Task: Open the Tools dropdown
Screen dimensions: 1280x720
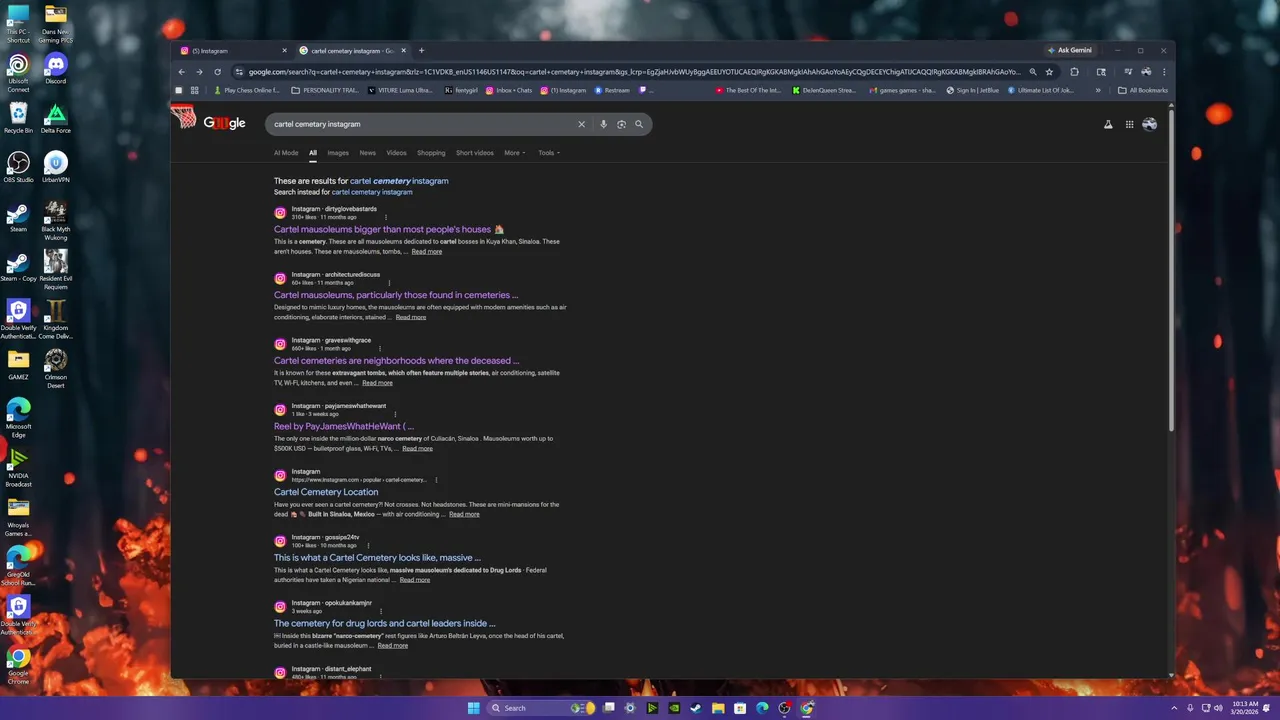Action: click(x=549, y=153)
